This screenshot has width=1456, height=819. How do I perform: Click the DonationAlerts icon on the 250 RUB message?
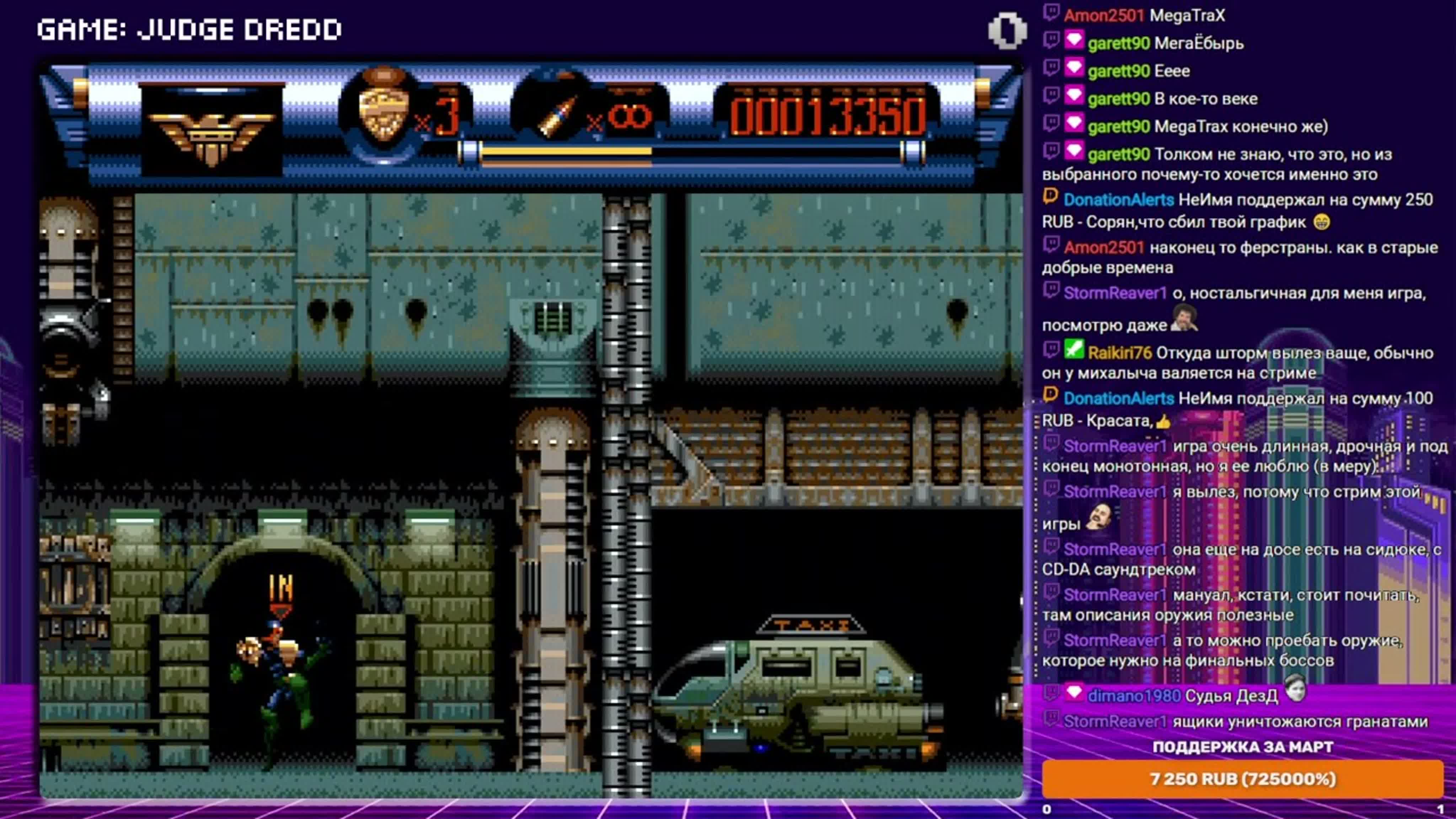(x=1051, y=197)
